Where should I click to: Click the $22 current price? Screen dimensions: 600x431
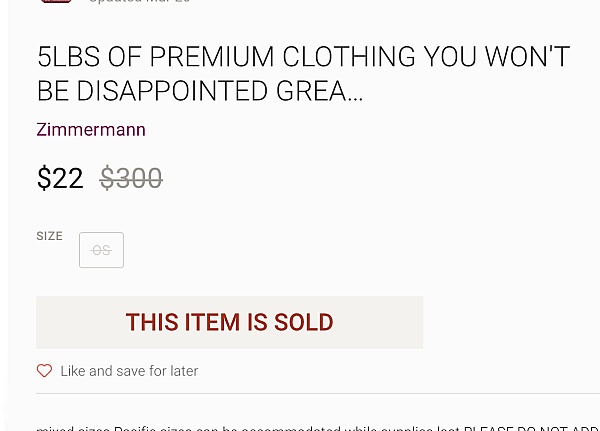pos(60,178)
